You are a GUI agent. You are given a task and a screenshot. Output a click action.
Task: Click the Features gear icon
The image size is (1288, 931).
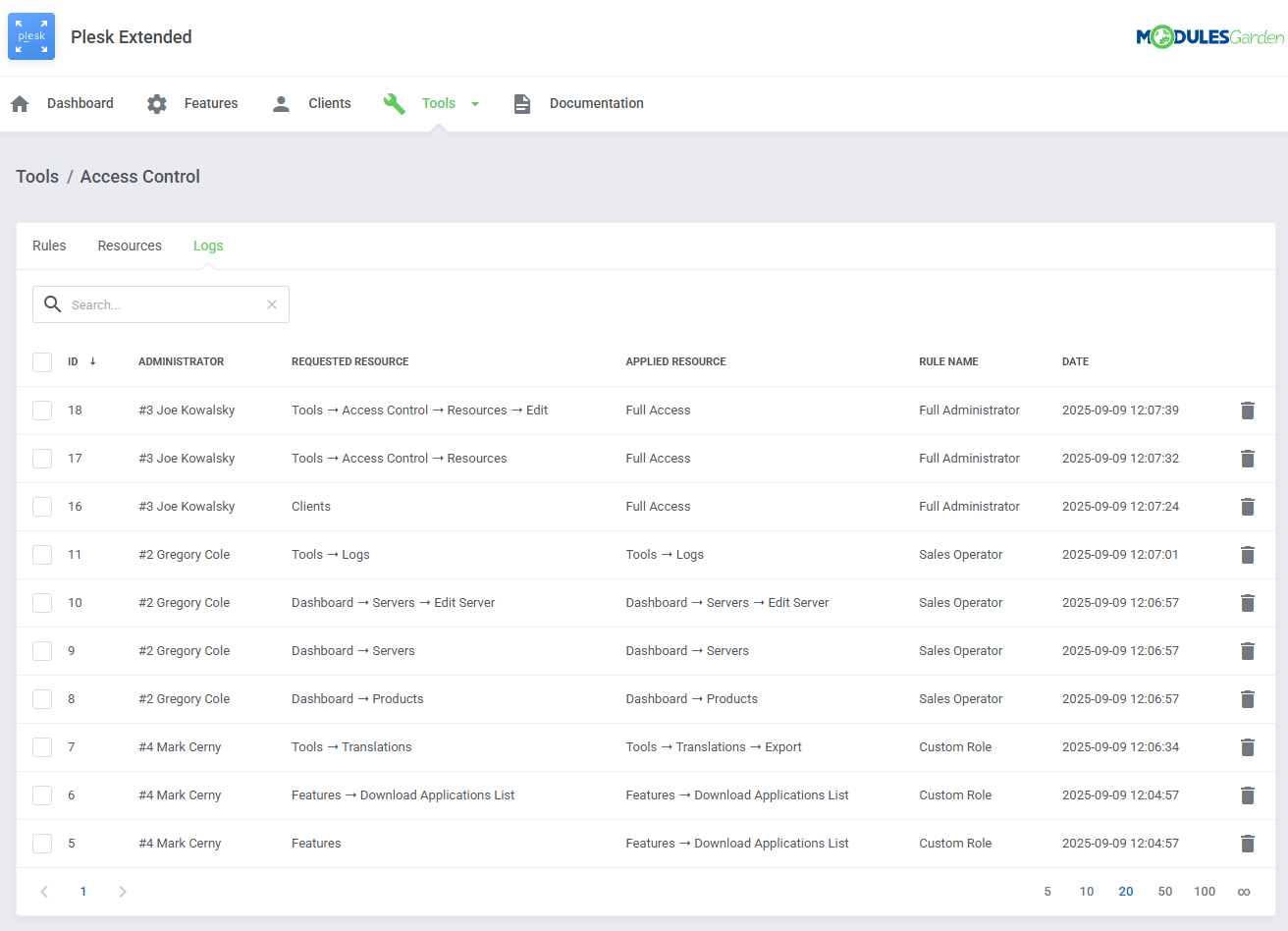(156, 103)
